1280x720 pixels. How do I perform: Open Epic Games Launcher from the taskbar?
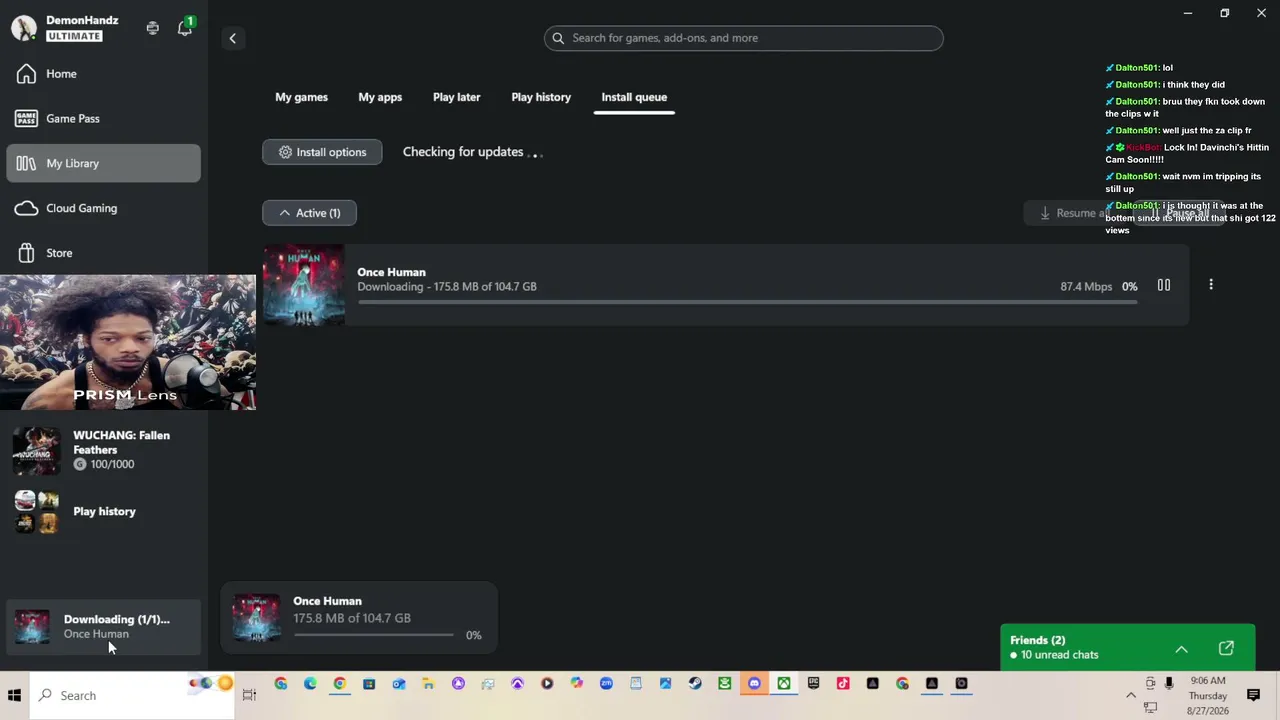[813, 684]
